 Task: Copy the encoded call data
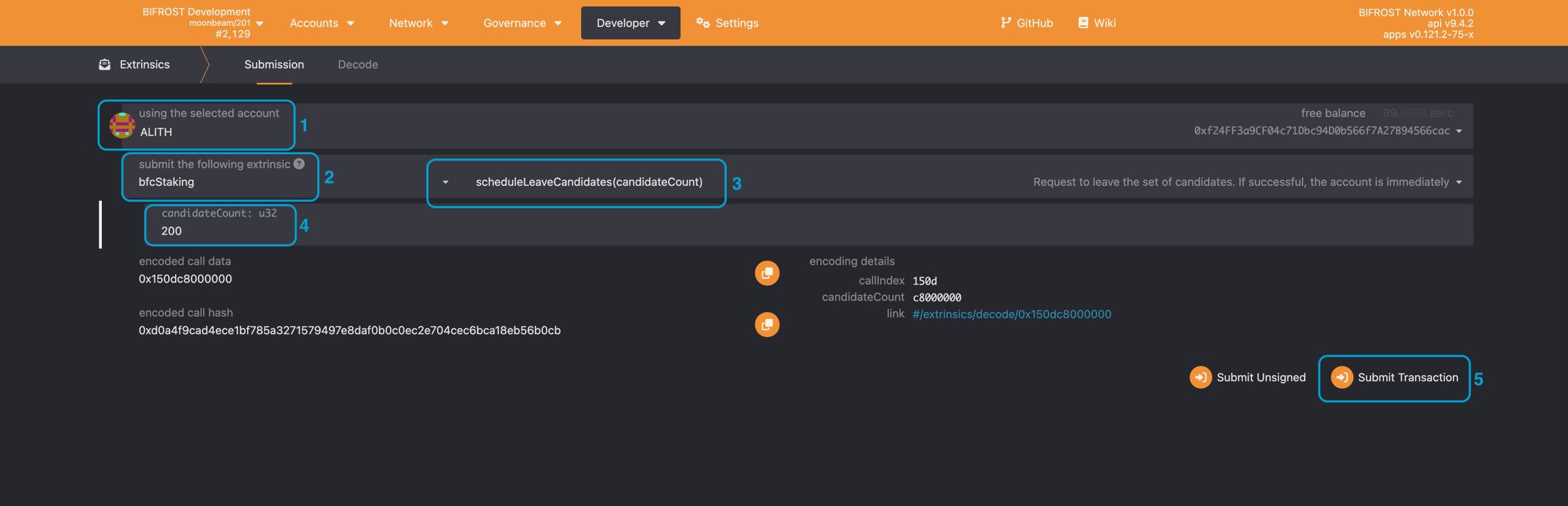766,273
